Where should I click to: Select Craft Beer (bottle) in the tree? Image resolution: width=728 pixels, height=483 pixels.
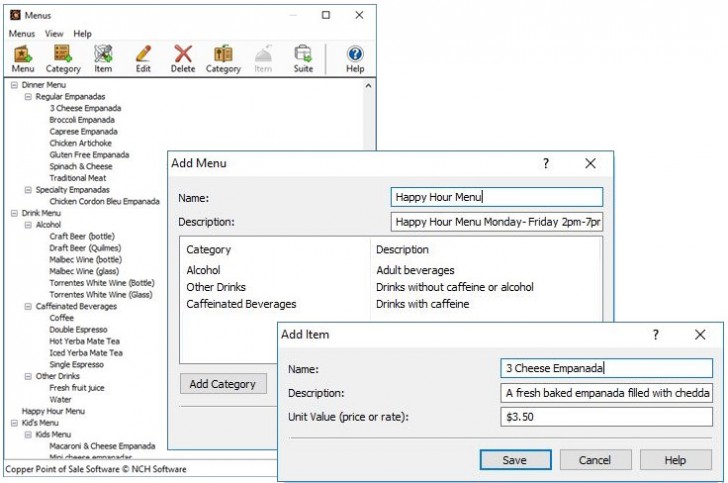coord(82,236)
